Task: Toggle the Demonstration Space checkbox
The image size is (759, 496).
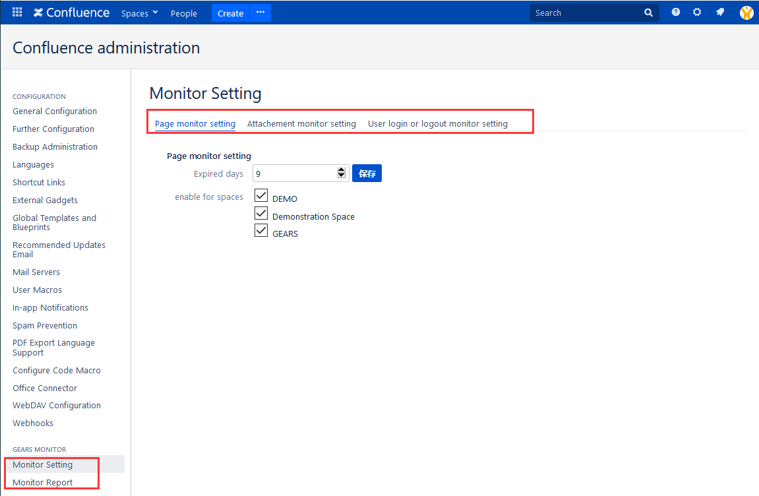Action: click(x=261, y=213)
